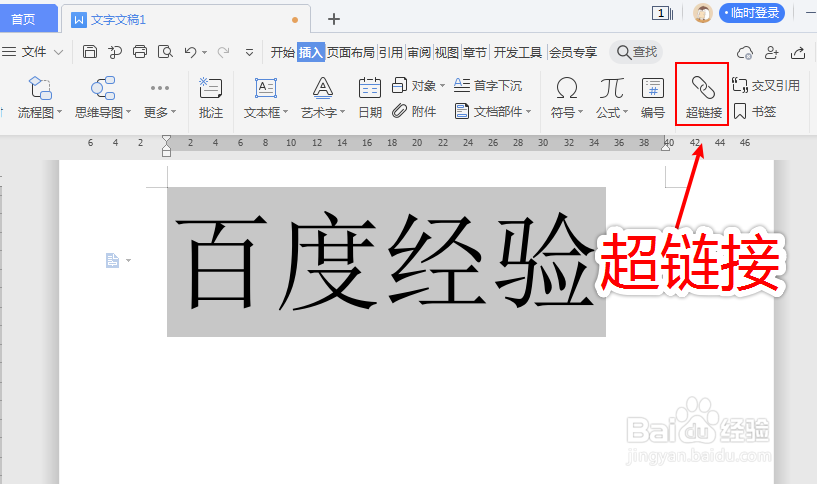Click the Hyperlink (超链接) button
Screen dimensions: 817x484
coord(703,95)
